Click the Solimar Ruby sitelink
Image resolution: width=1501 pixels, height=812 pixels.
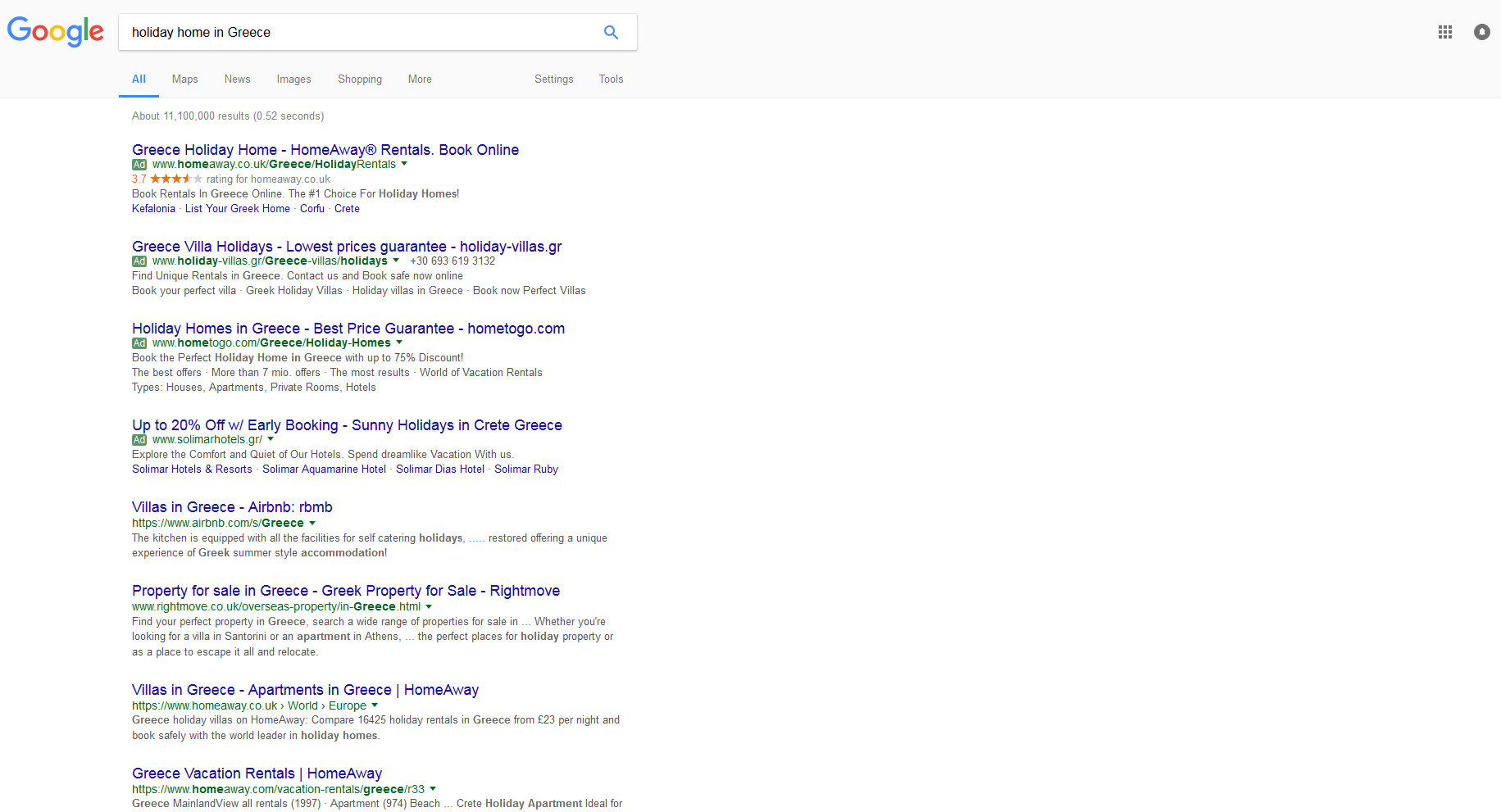(x=526, y=470)
